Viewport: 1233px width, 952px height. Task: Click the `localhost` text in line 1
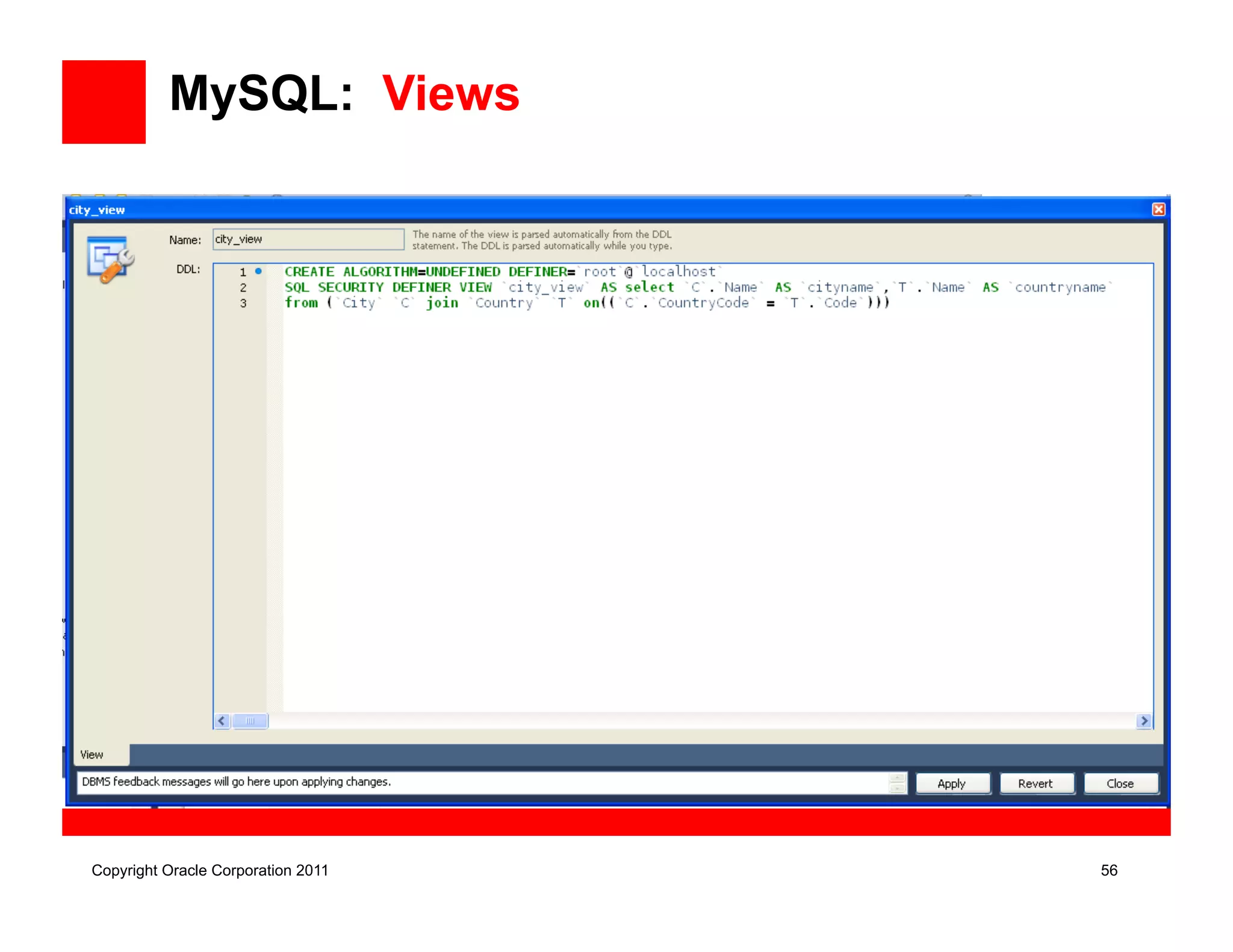point(679,272)
